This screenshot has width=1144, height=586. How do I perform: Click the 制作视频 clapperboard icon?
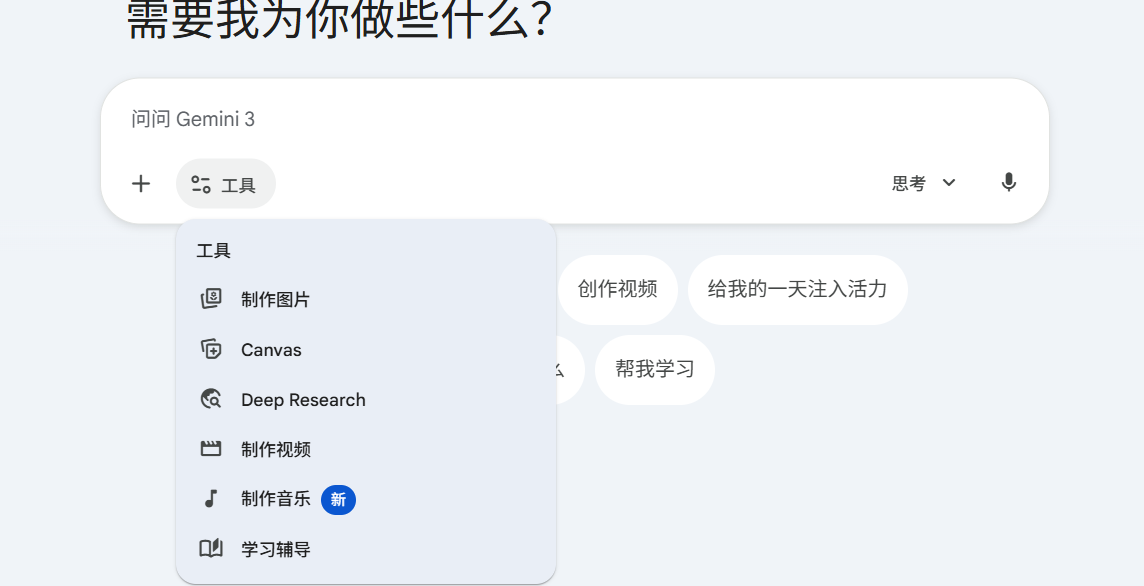click(211, 449)
